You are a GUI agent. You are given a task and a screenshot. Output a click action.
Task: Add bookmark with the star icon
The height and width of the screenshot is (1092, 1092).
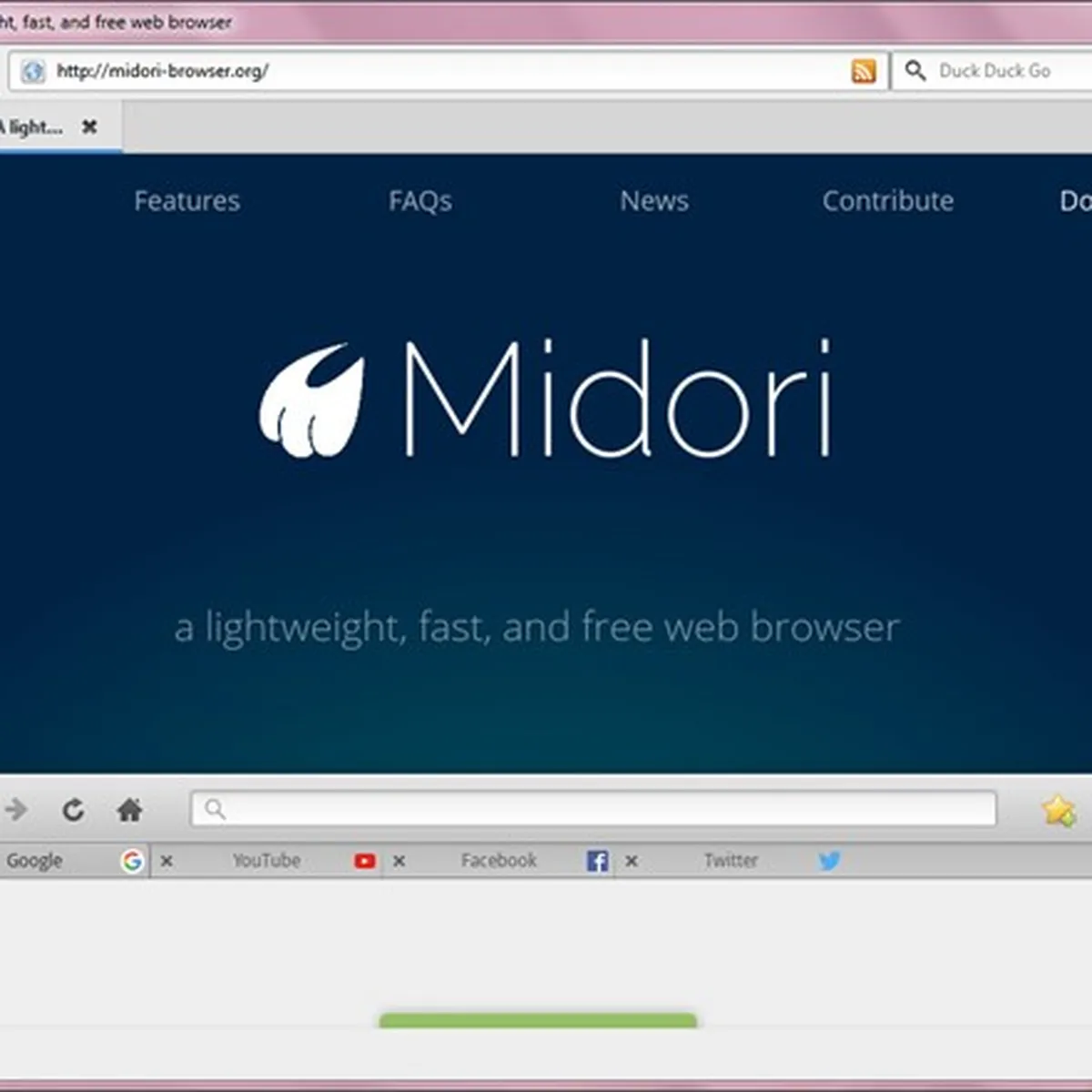click(x=1059, y=810)
